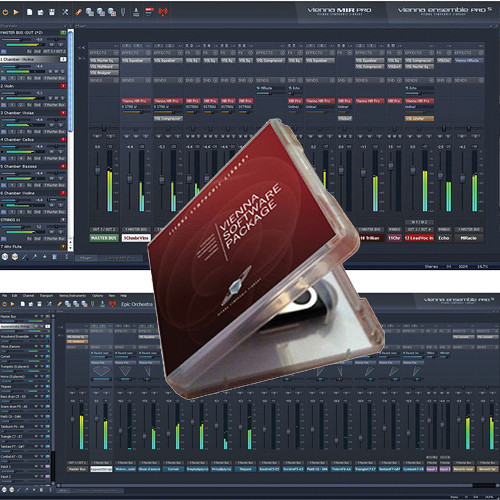Open VSL Analyzer plugin on master strip

[104, 73]
